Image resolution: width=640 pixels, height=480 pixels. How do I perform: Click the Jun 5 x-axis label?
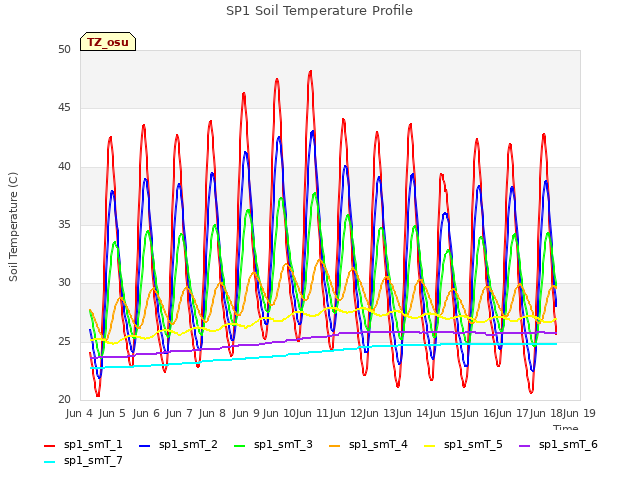click(112, 413)
